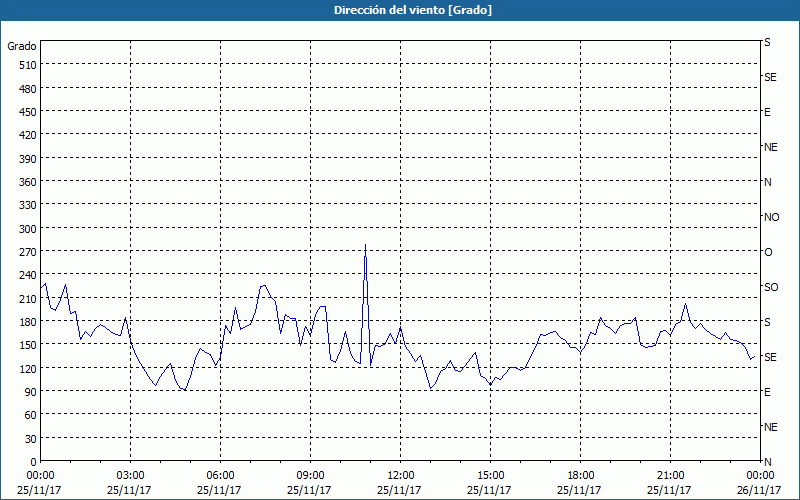Click the 330 degree axis label
Image resolution: width=800 pixels, height=500 pixels.
28,205
